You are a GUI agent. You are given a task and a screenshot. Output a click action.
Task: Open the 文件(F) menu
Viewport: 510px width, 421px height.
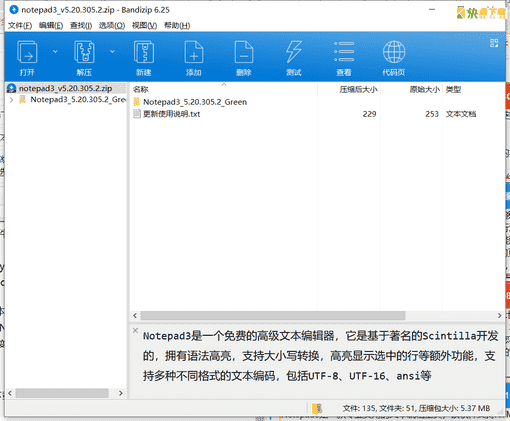point(20,25)
